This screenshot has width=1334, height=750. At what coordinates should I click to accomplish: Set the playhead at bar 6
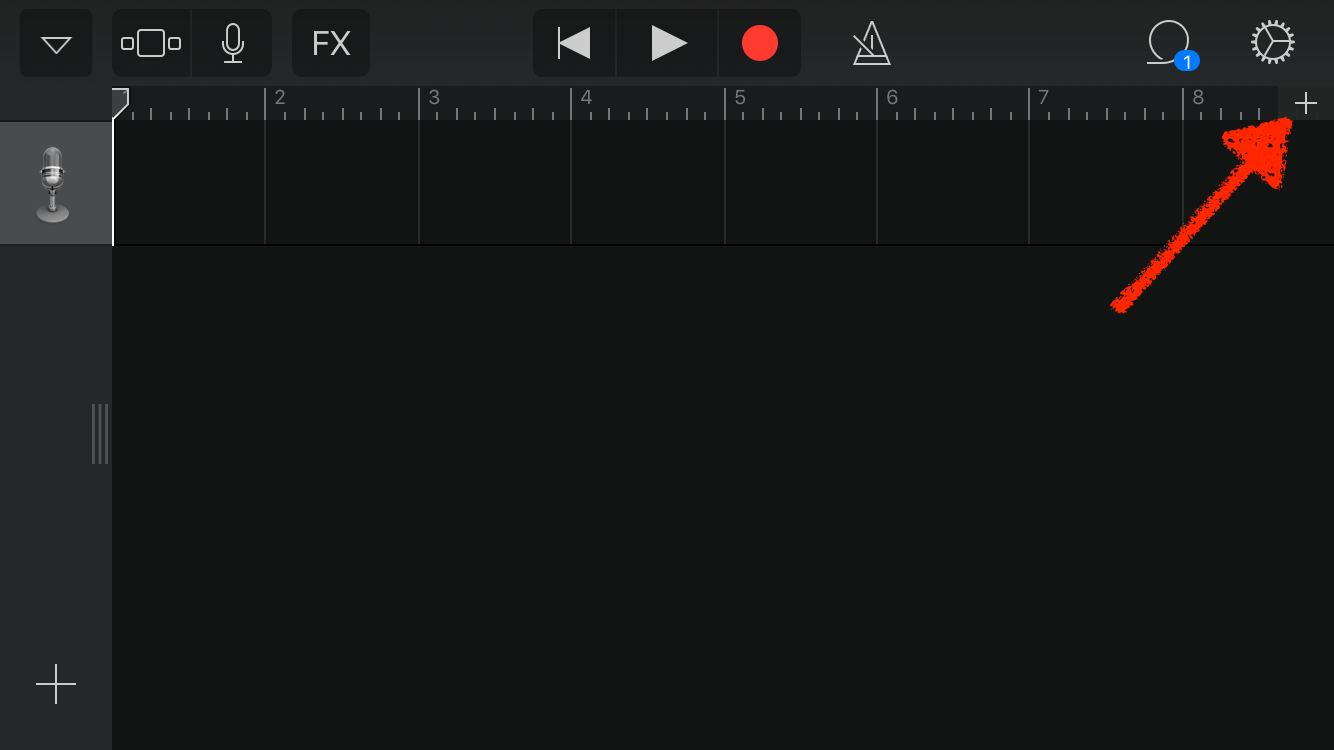892,97
